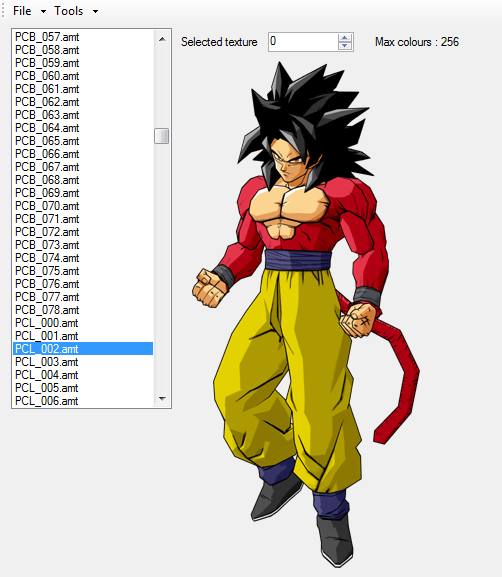This screenshot has width=502, height=577.
Task: Select PCB_077.amt in the list
Action: pyautogui.click(x=83, y=297)
